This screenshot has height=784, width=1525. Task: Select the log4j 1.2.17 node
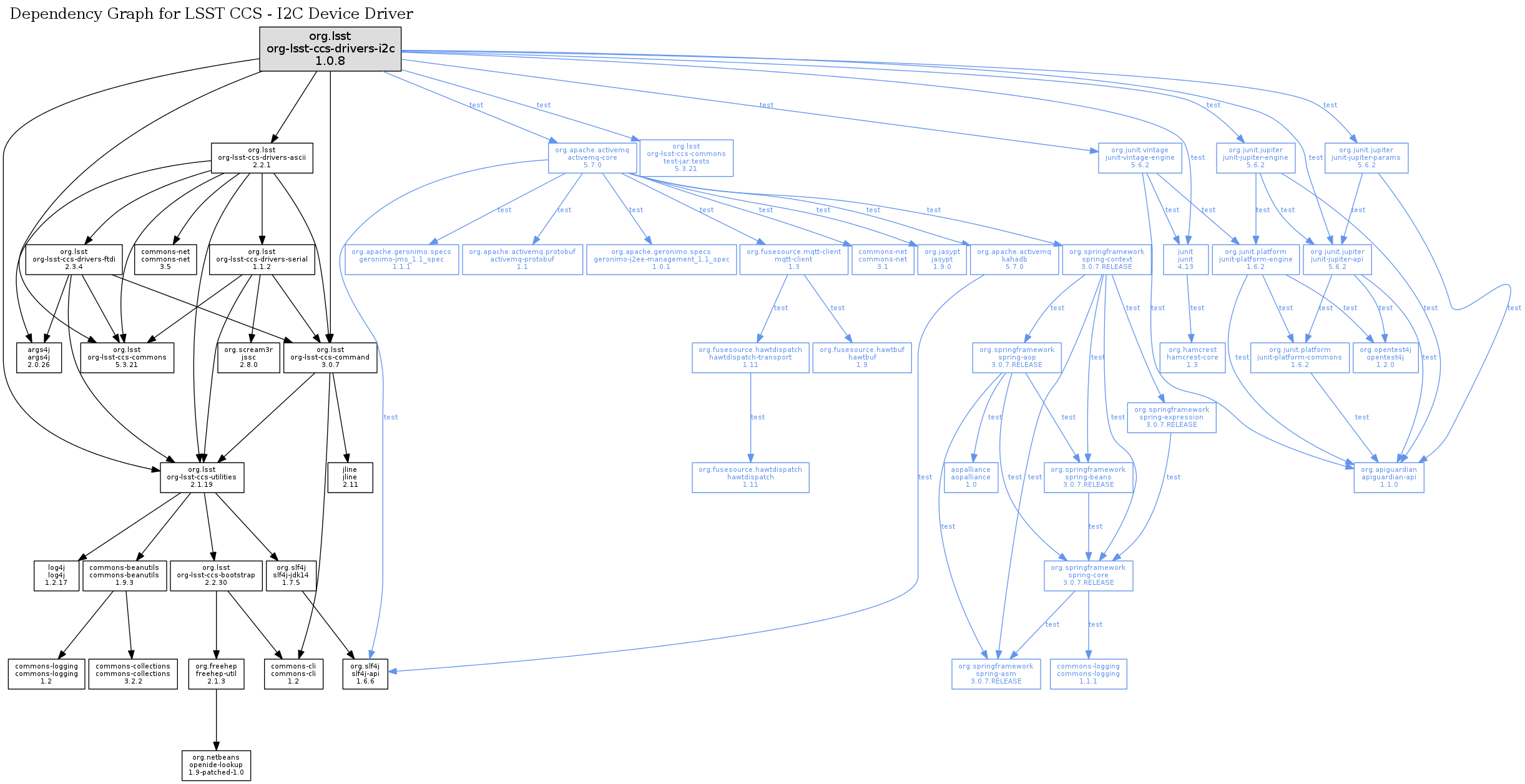(x=56, y=576)
